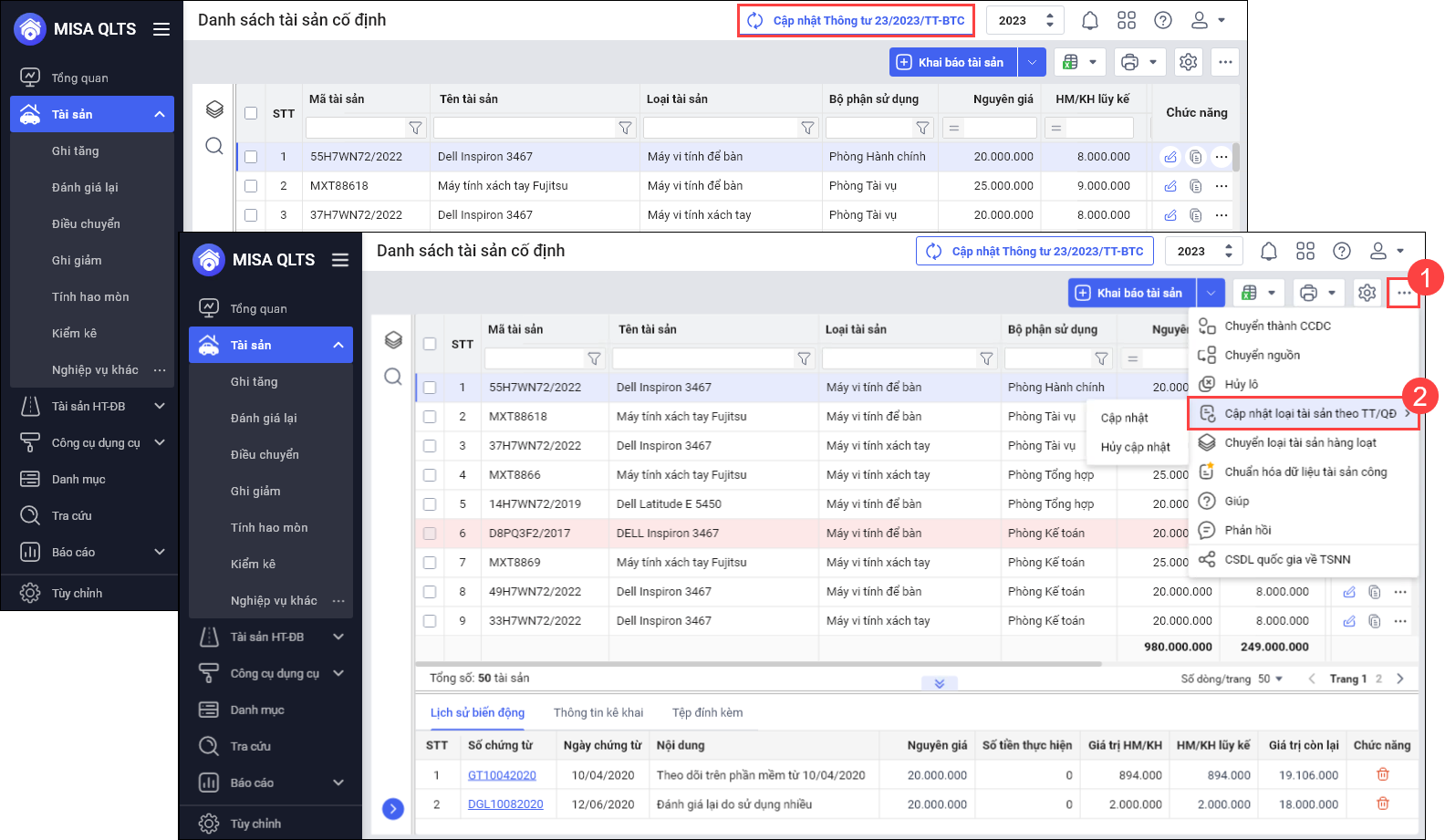This screenshot has width=1445, height=840.
Task: Collapse detail panel with double-chevron icon
Action: pyautogui.click(x=939, y=683)
